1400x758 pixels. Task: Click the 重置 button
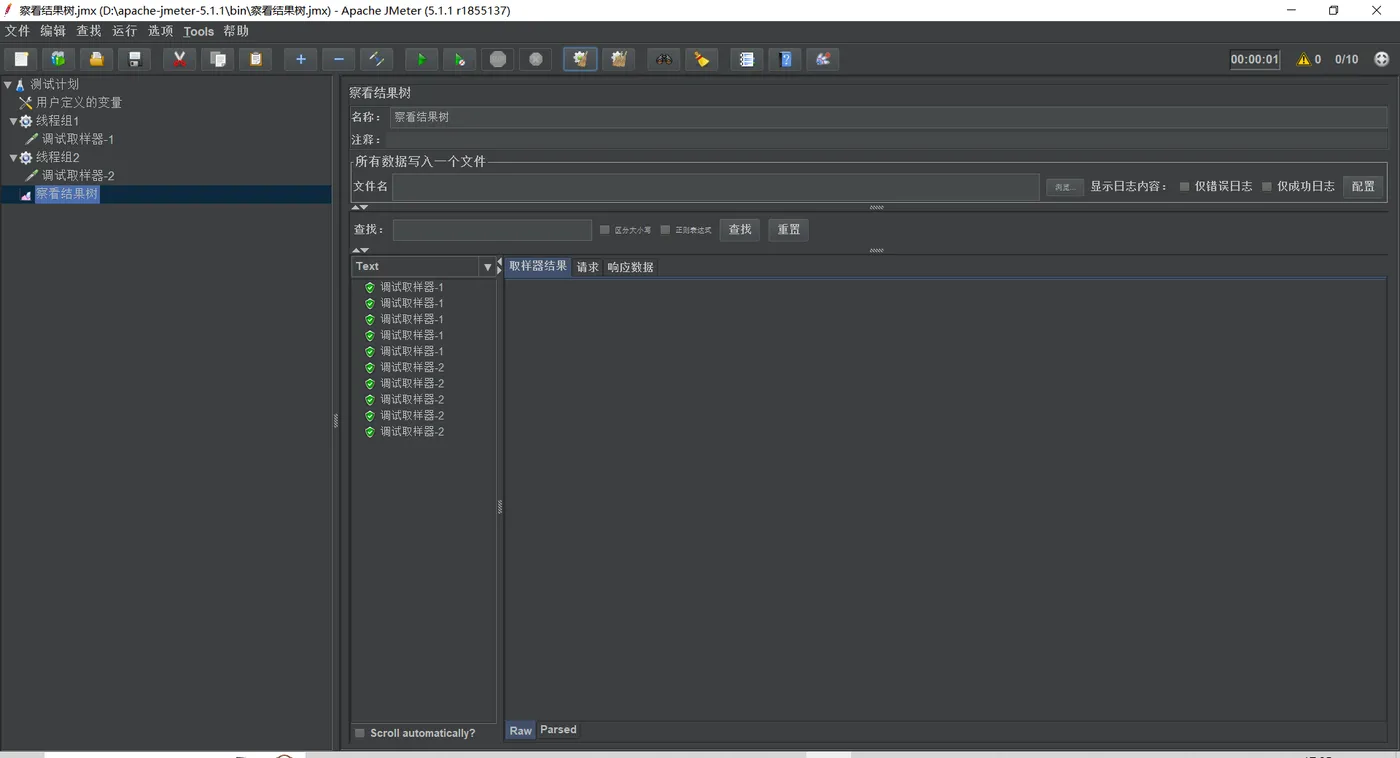pos(789,230)
